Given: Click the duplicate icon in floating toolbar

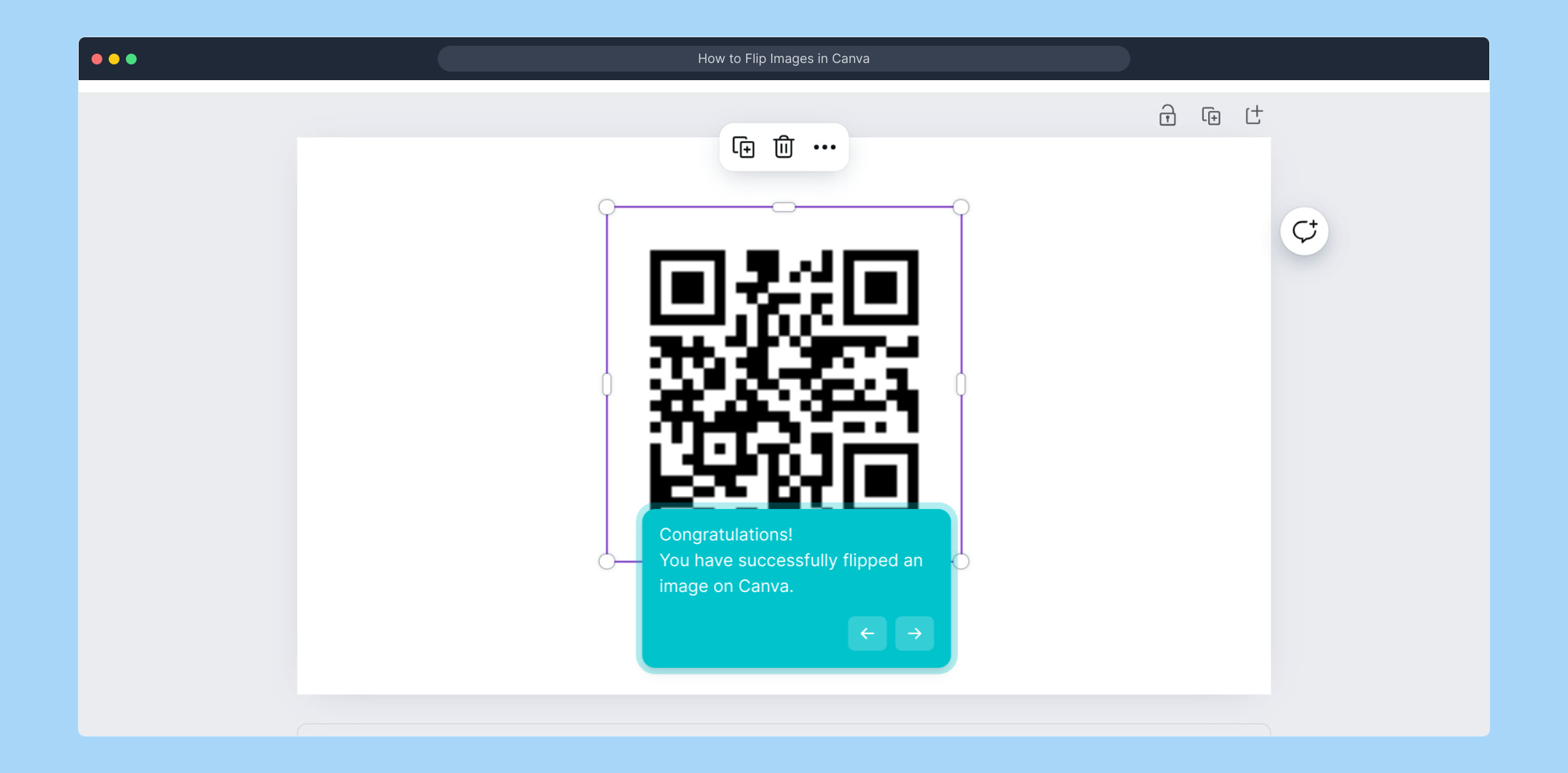Looking at the screenshot, I should [743, 147].
